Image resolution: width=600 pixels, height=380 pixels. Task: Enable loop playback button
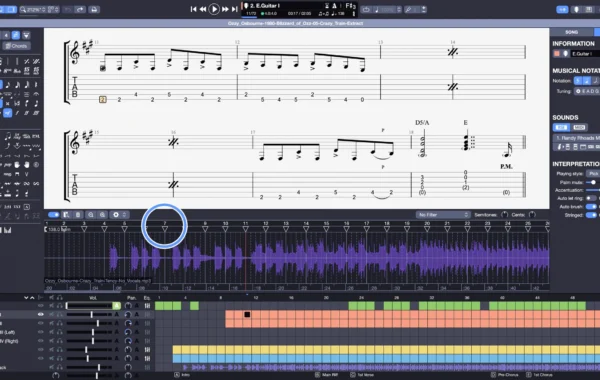[366, 10]
